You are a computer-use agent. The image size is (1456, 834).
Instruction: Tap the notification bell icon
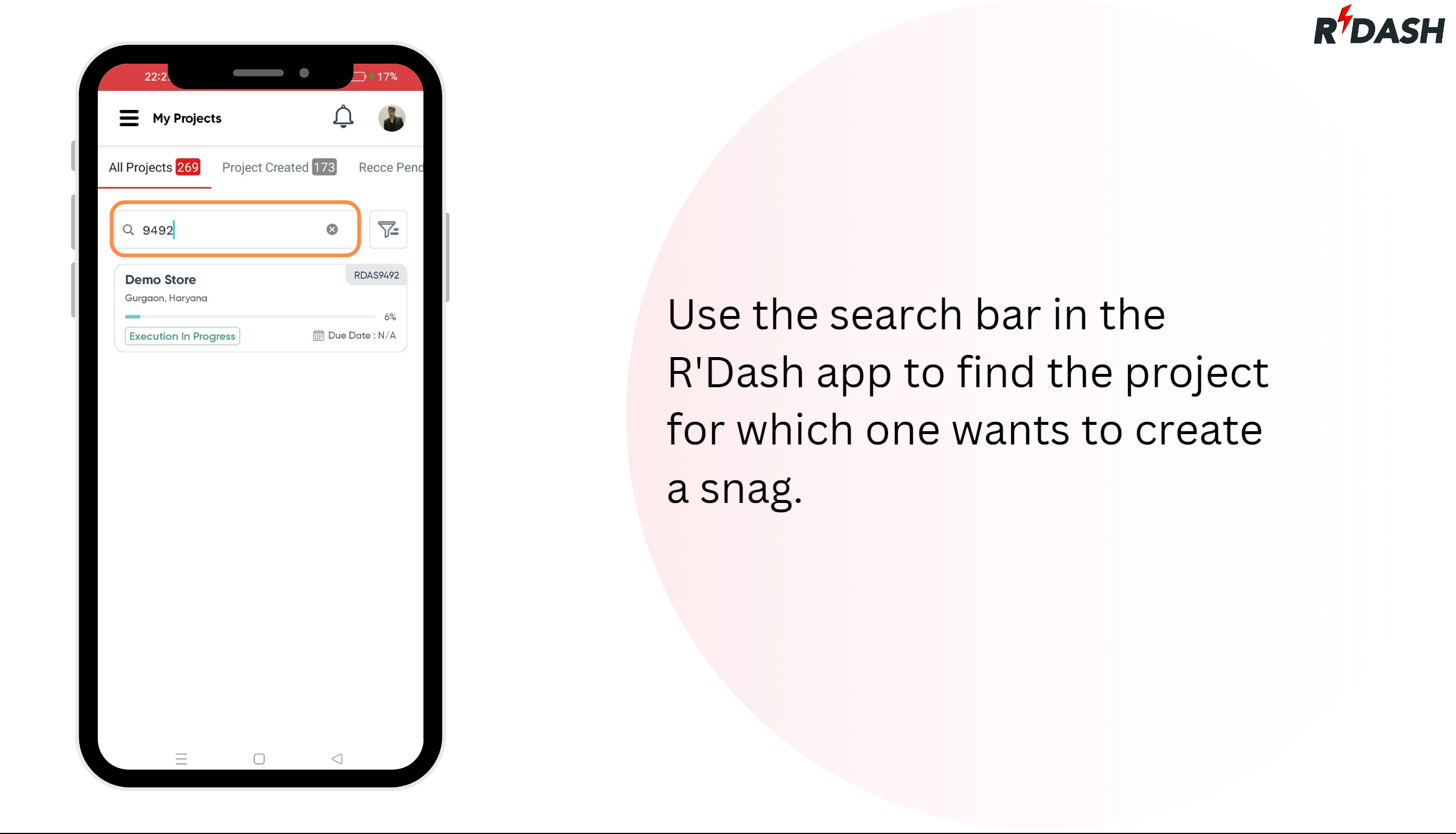coord(343,117)
